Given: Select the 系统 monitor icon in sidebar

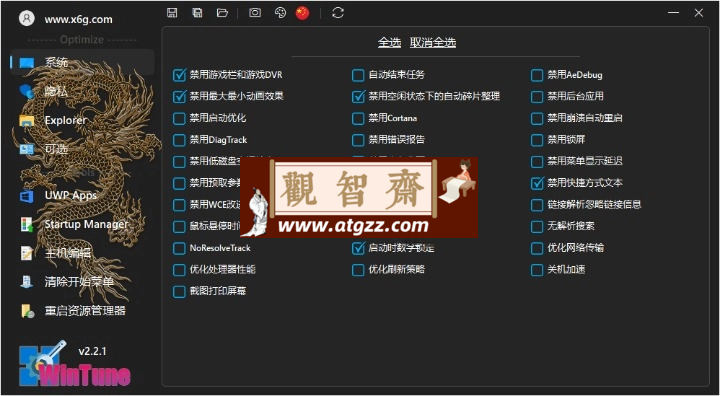Looking at the screenshot, I should click(27, 63).
